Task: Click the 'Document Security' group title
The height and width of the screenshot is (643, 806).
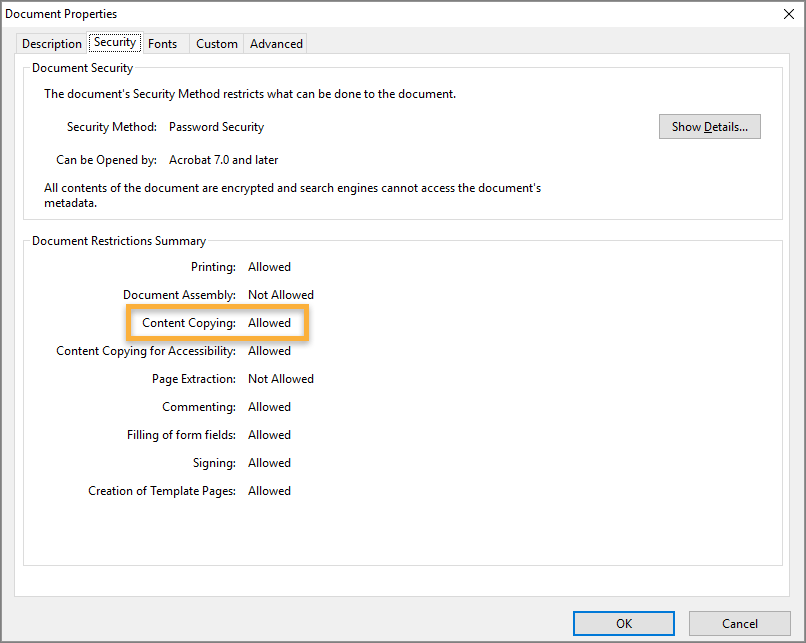Action: pyautogui.click(x=82, y=68)
